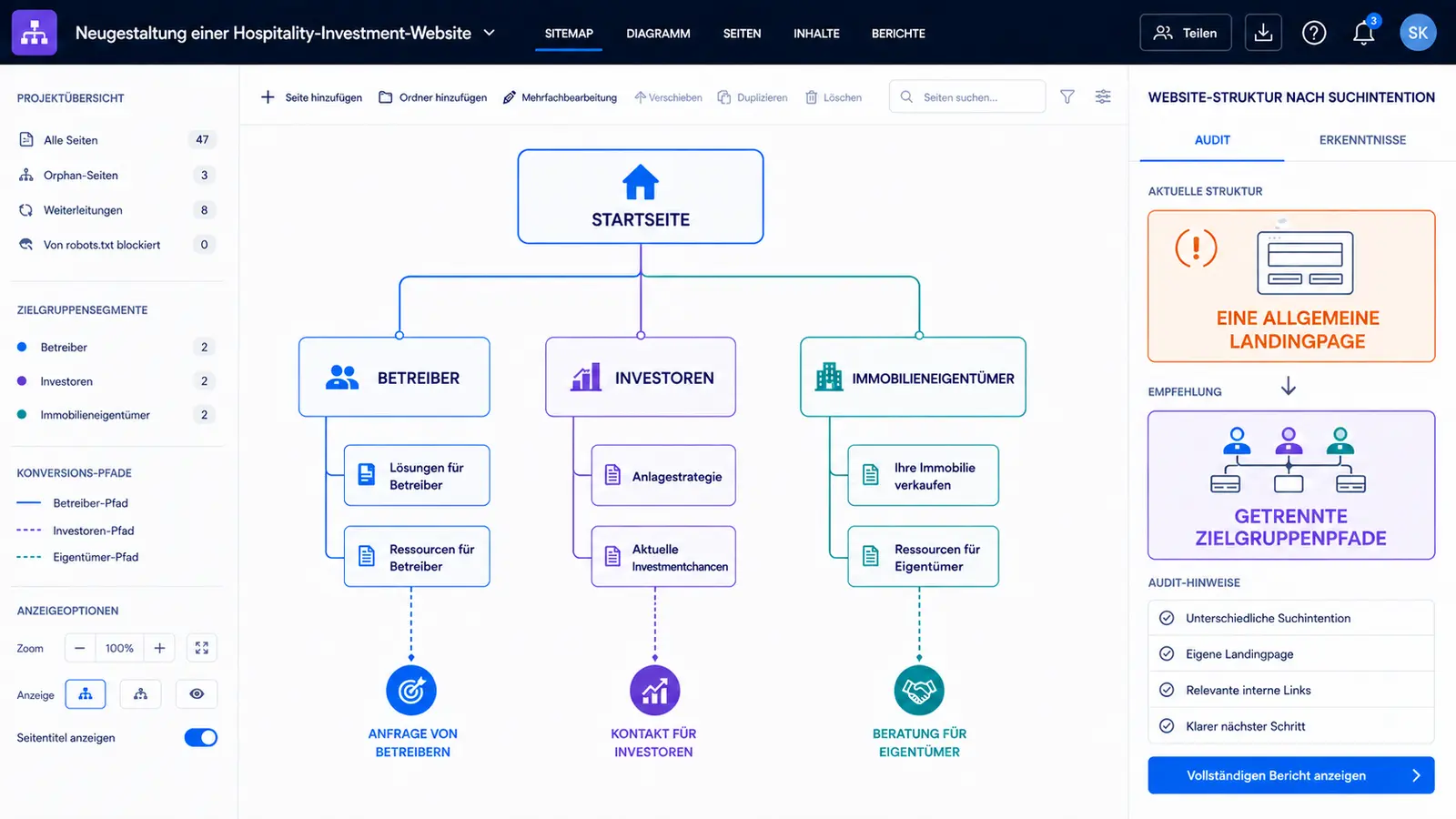Open the SEITEN tab
Viewport: 1456px width, 819px height.
coord(742,34)
